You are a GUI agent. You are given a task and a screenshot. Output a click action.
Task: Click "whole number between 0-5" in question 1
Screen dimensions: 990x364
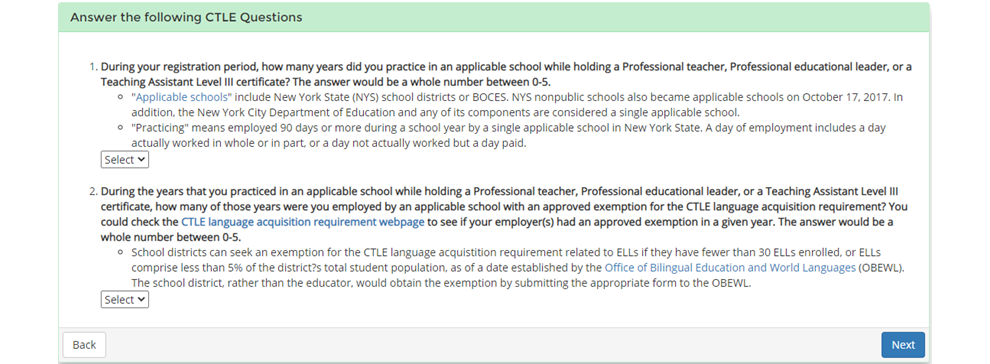point(491,82)
